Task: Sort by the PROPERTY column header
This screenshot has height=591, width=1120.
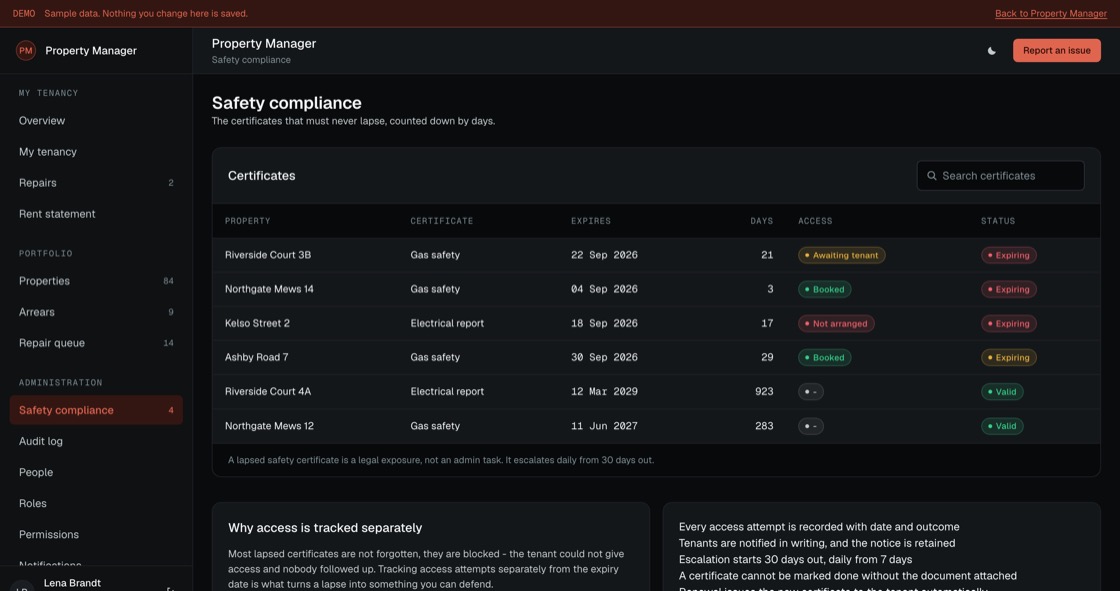Action: (247, 221)
